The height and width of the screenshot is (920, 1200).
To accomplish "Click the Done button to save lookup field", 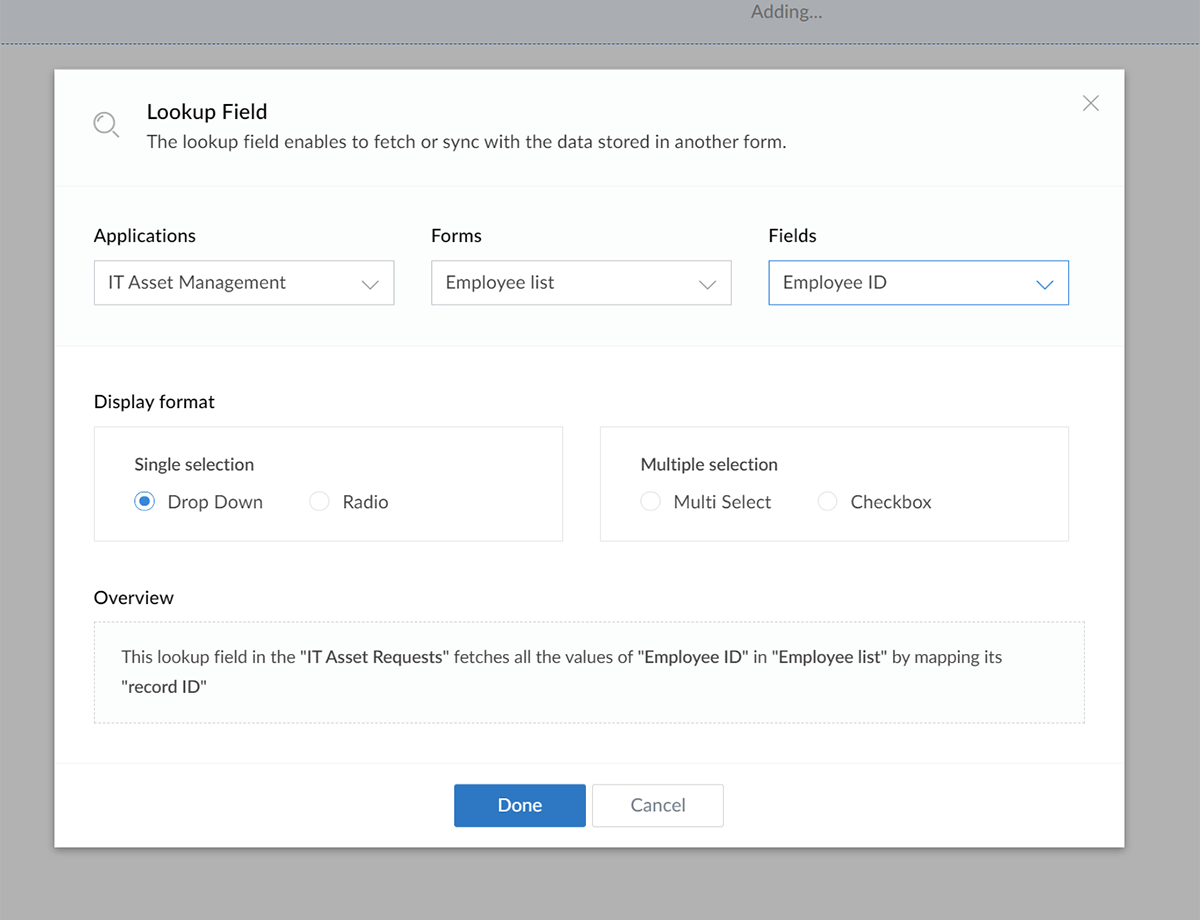I will coord(519,805).
